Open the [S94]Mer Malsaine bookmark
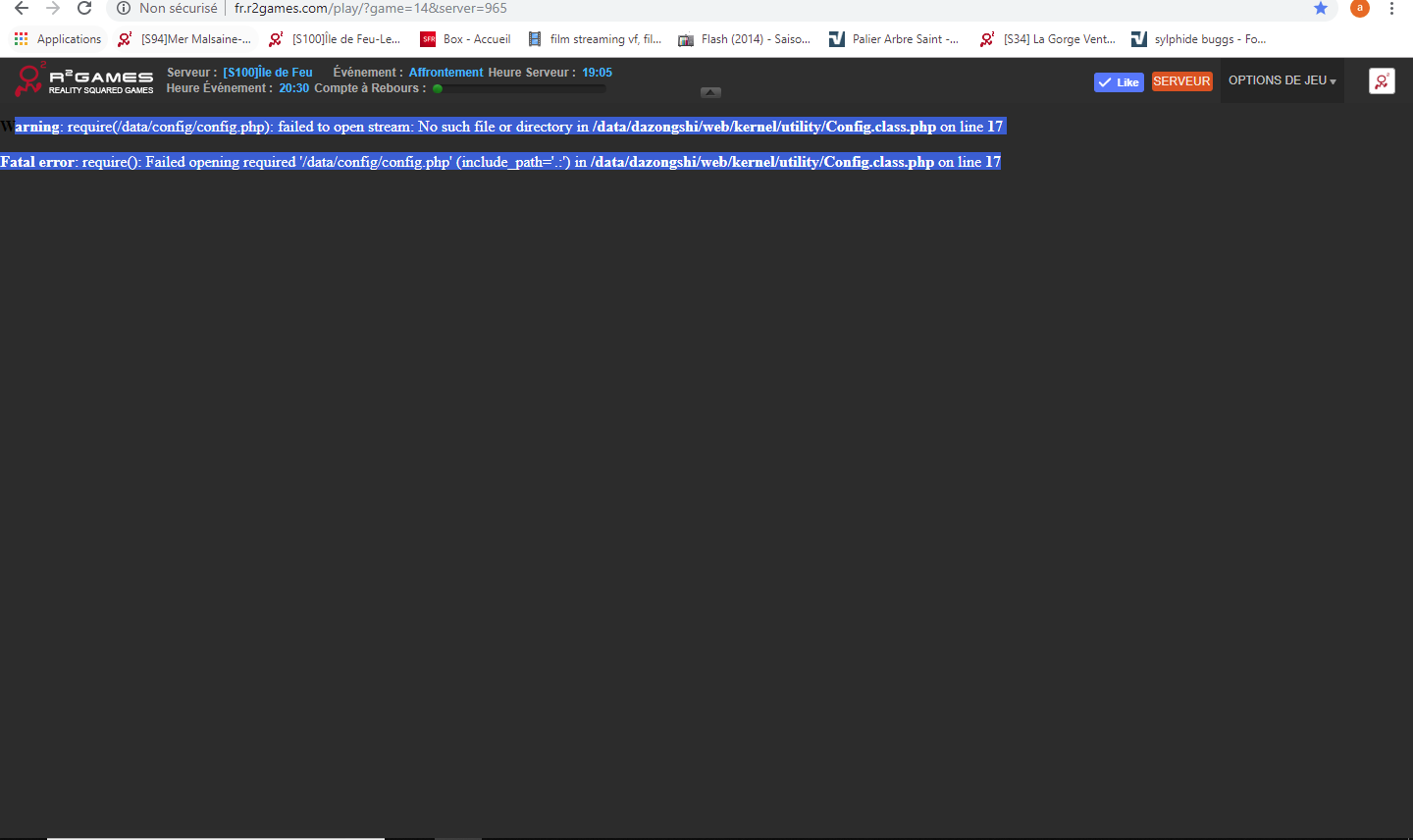 pyautogui.click(x=184, y=39)
